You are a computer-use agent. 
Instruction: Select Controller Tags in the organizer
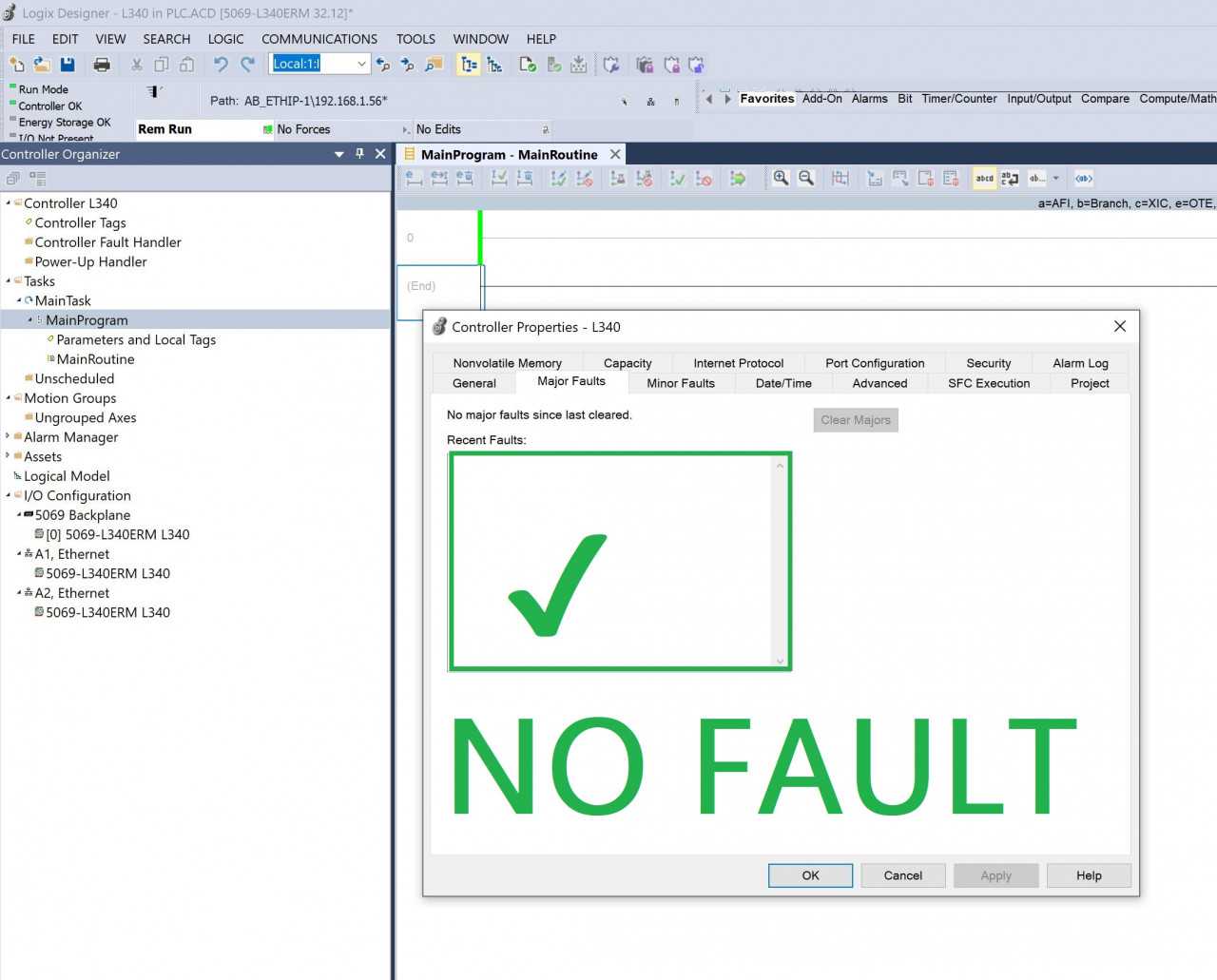(x=80, y=222)
